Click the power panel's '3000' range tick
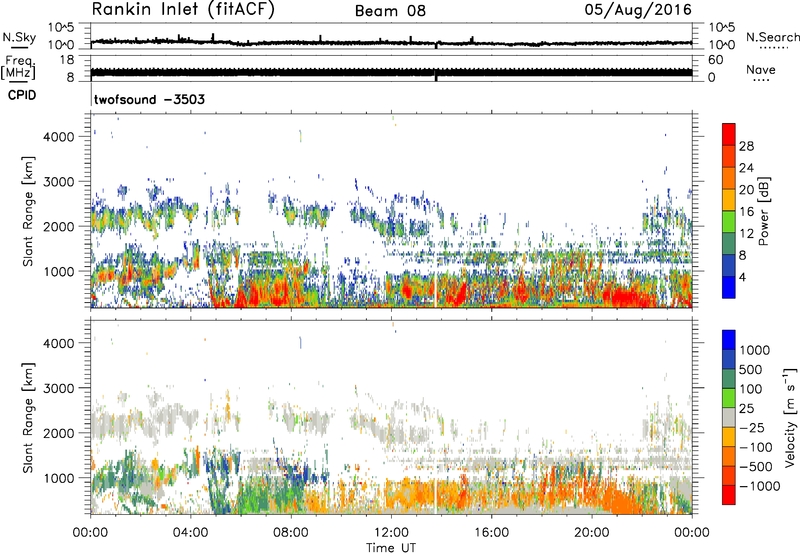 point(58,182)
